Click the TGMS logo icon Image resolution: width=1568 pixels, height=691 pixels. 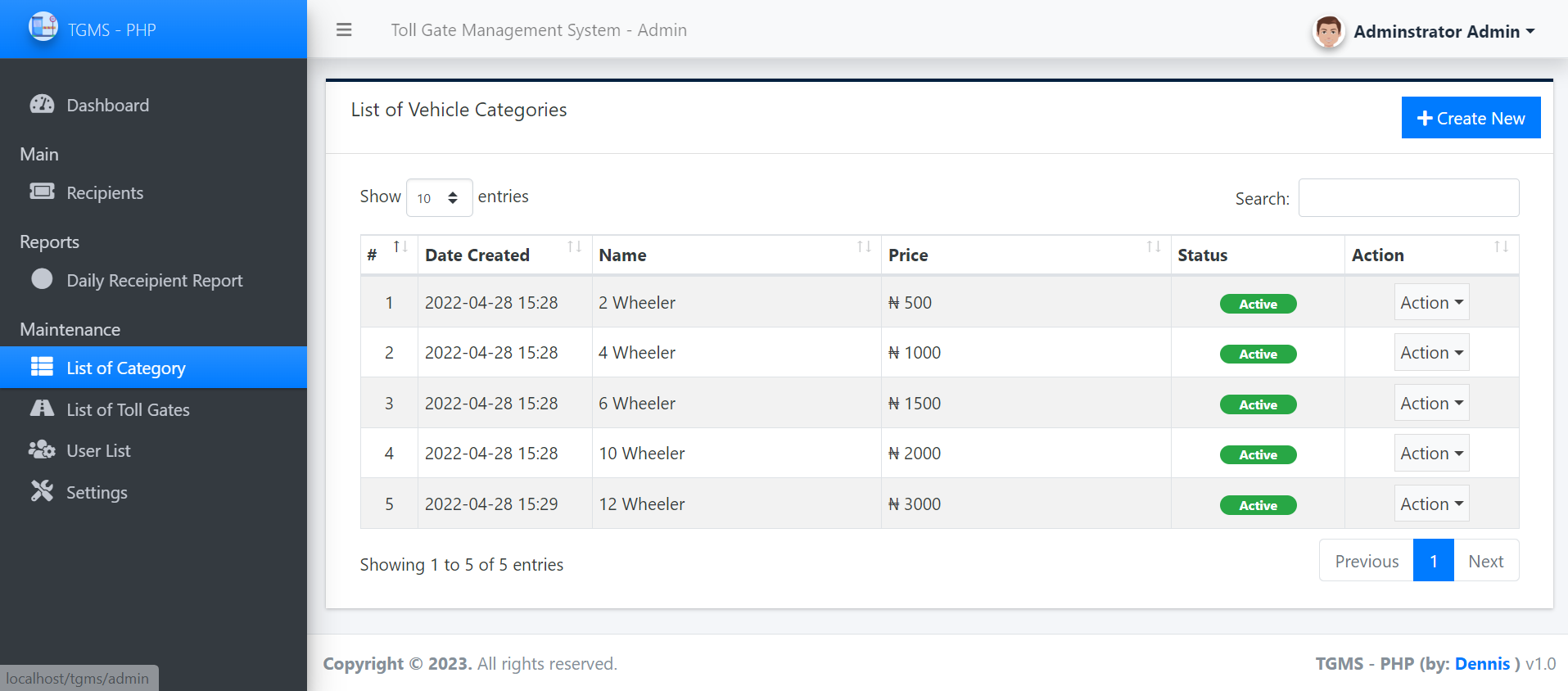pyautogui.click(x=43, y=28)
